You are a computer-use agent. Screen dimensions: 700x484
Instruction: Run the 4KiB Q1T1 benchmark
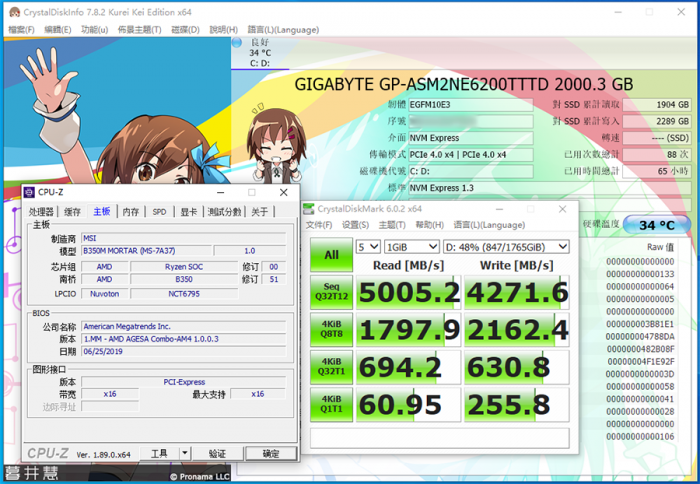pyautogui.click(x=331, y=403)
